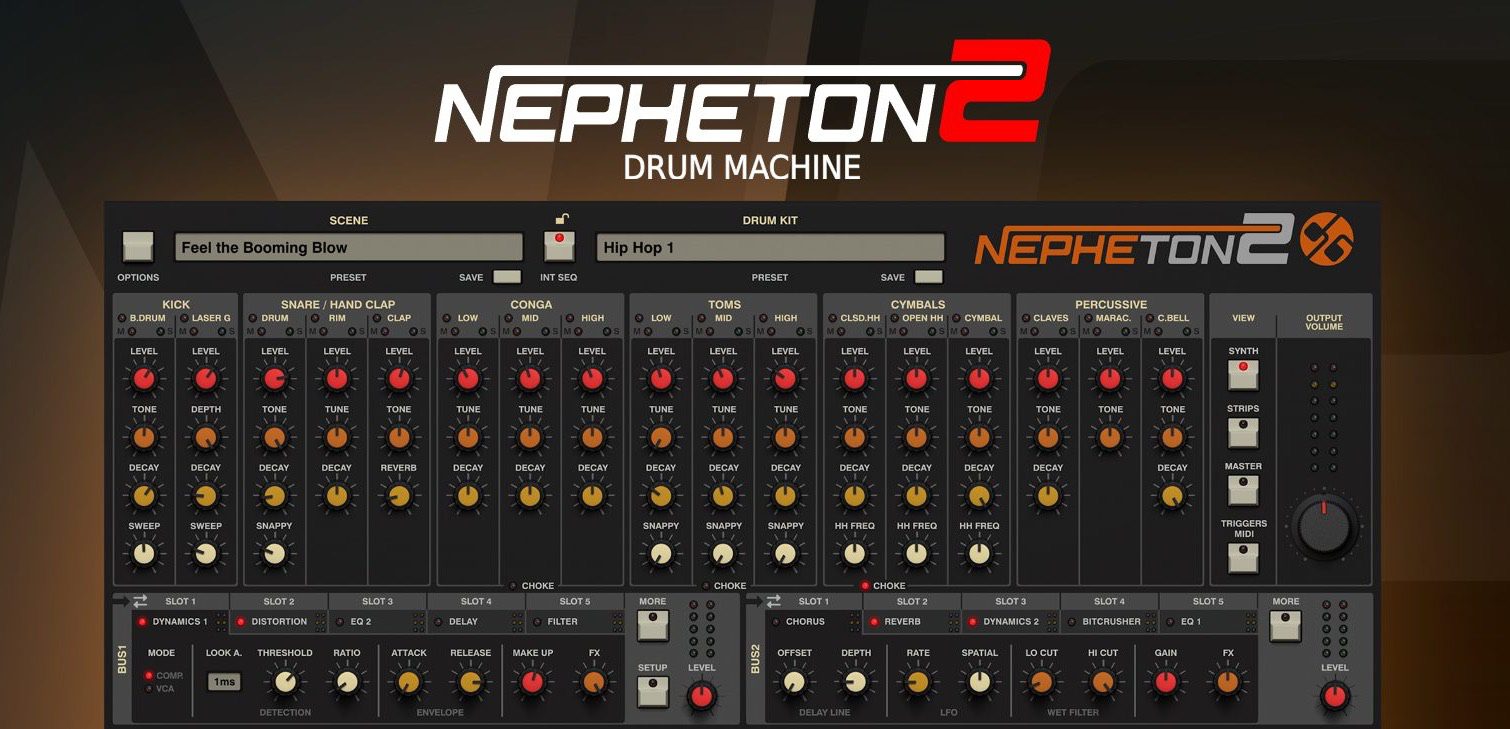Select VCA mode radio
This screenshot has width=1510, height=729.
click(149, 688)
